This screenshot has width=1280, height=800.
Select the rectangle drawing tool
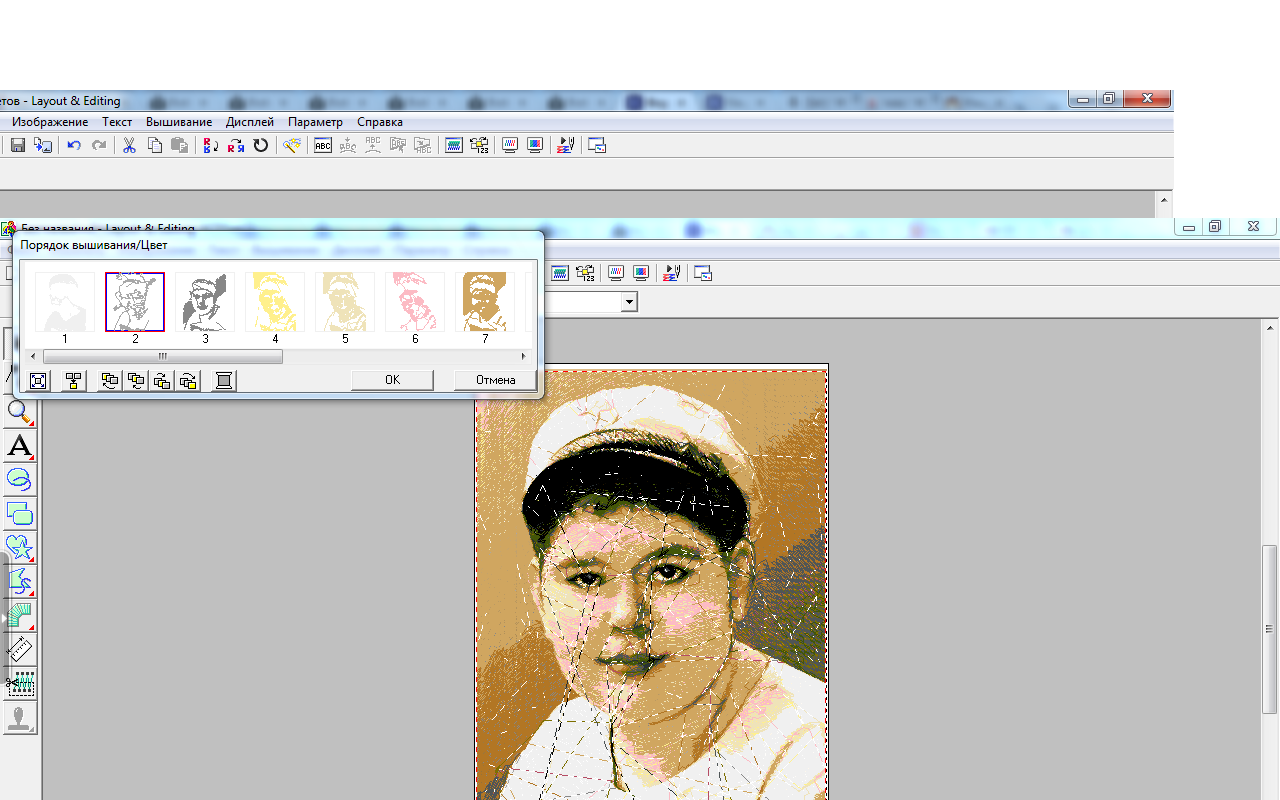[20, 514]
